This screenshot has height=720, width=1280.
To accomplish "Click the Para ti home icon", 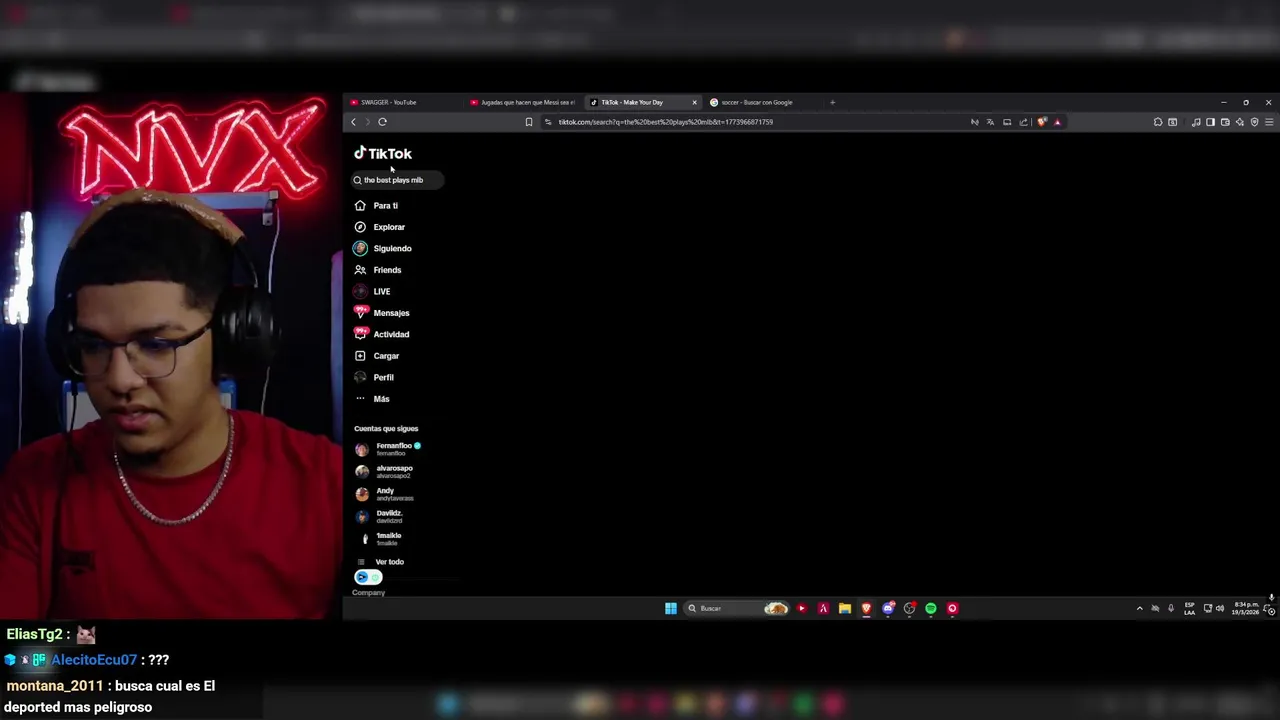I will tap(360, 205).
